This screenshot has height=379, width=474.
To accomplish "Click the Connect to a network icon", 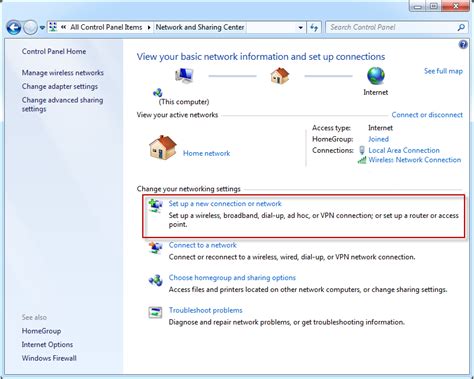I will click(x=155, y=248).
